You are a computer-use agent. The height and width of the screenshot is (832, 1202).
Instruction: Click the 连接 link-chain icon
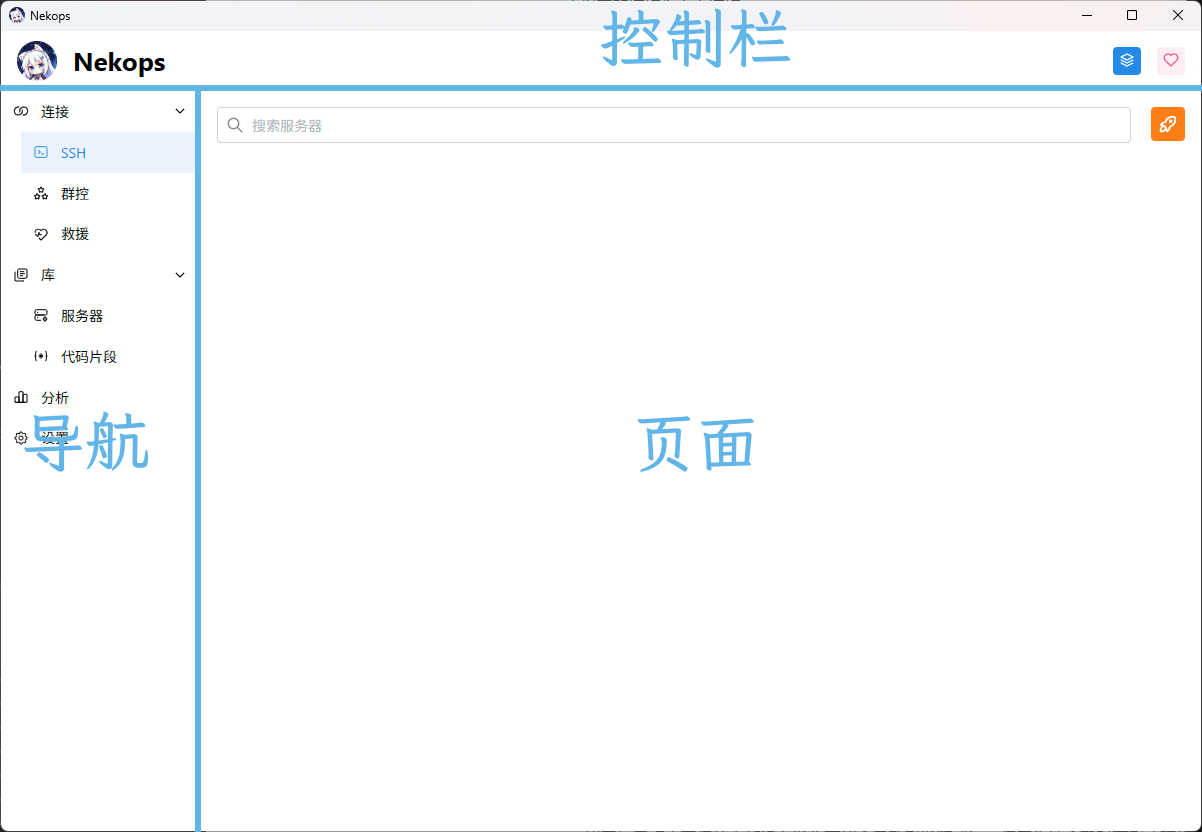[x=21, y=112]
